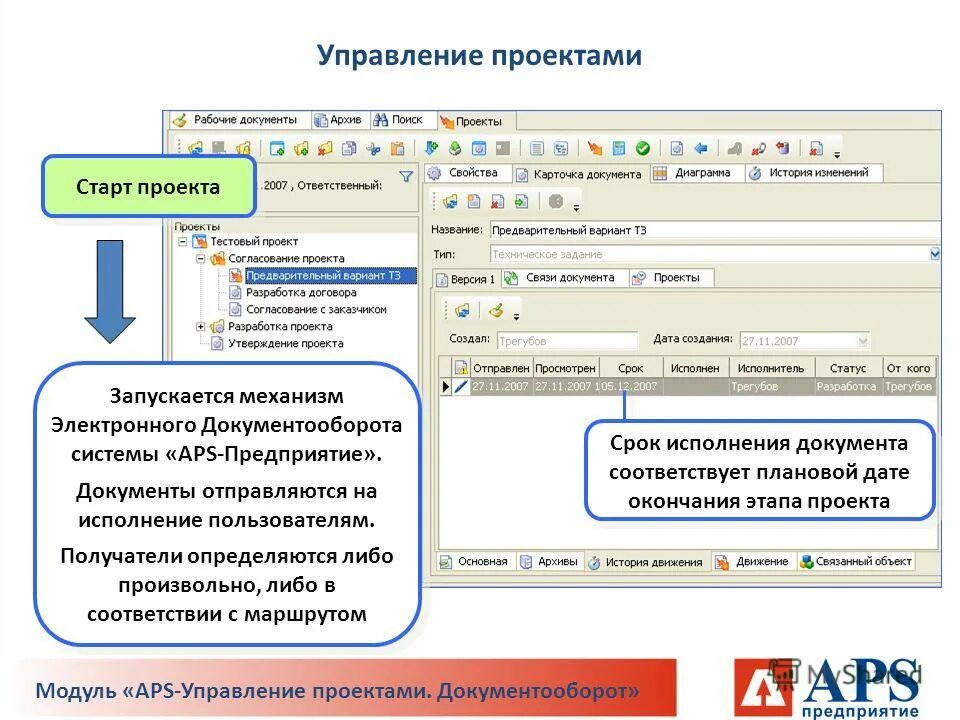Image resolution: width=960 pixels, height=720 pixels.
Task: Open the Дата создания date dropdown
Action: [863, 340]
